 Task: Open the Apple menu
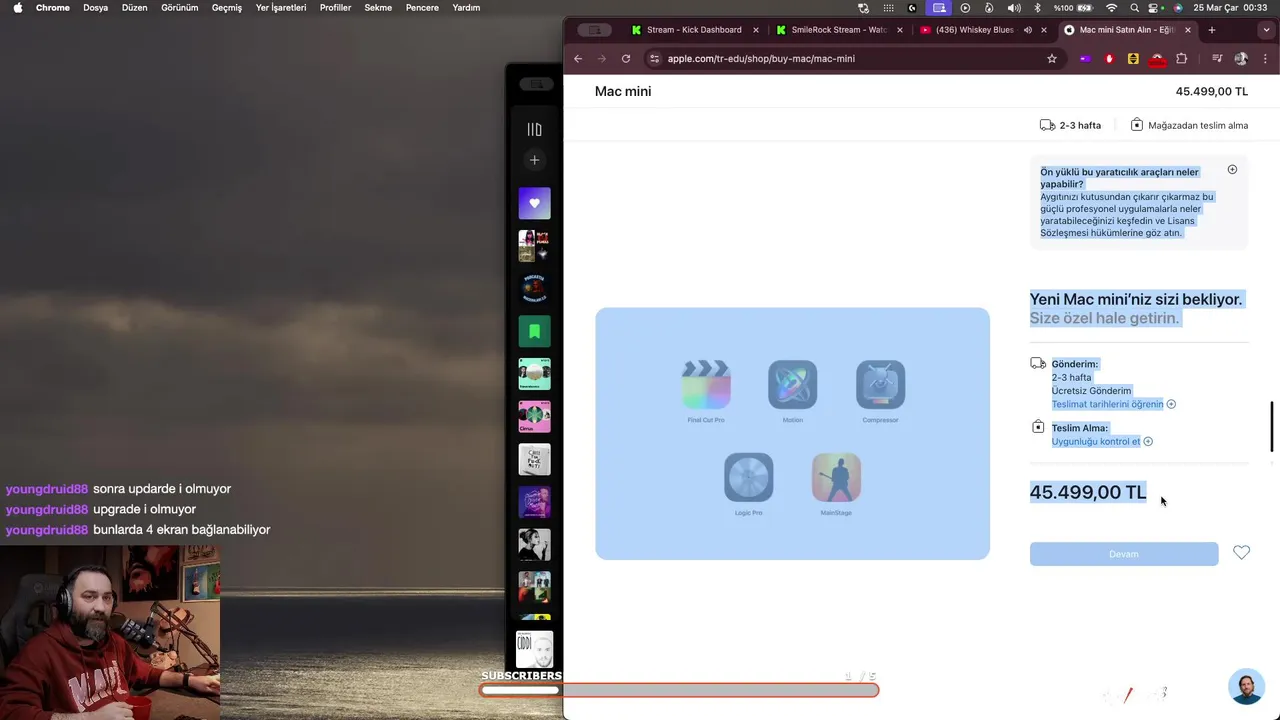pyautogui.click(x=17, y=8)
